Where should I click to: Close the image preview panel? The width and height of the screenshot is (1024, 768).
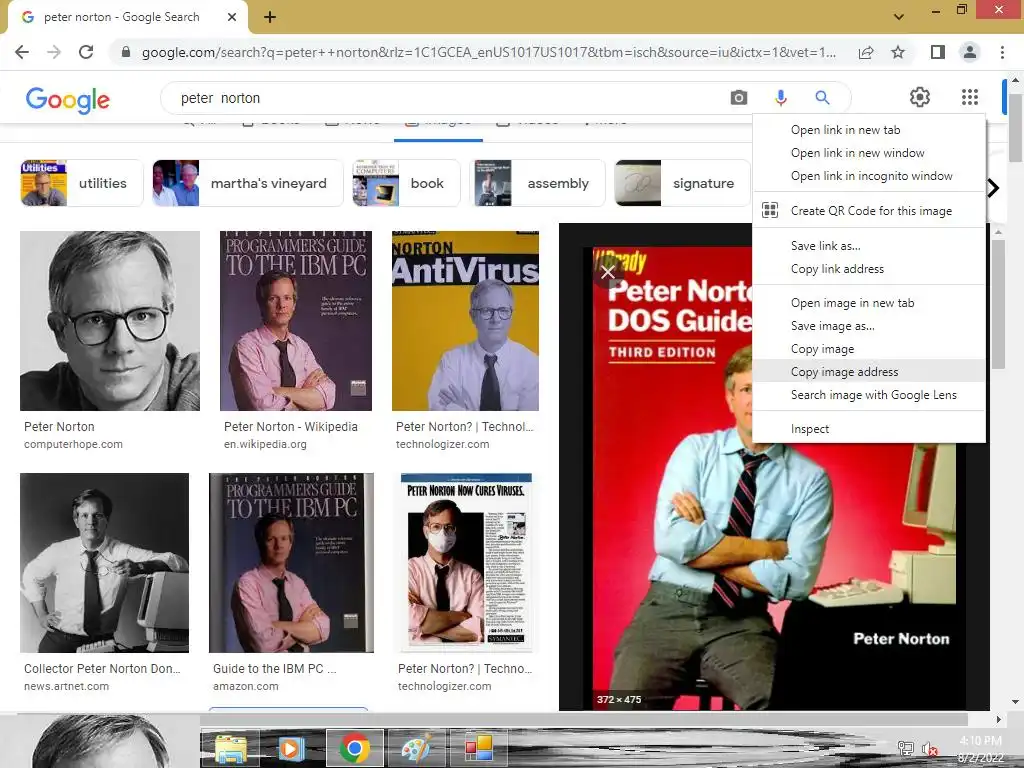[607, 272]
